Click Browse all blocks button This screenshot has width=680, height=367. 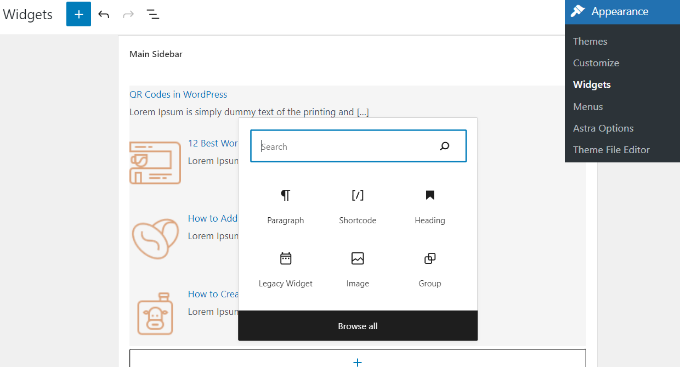358,326
